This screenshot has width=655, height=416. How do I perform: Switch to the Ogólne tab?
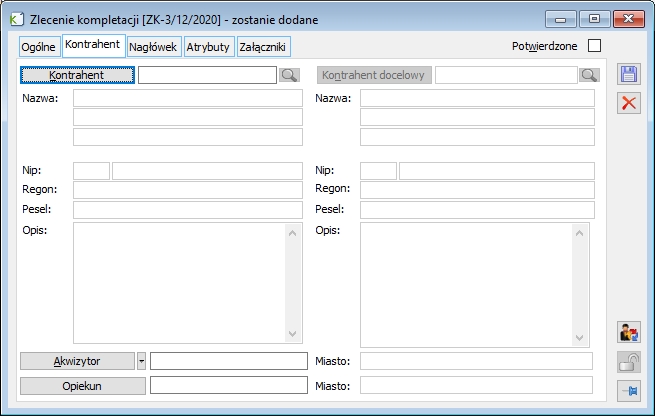coord(39,47)
